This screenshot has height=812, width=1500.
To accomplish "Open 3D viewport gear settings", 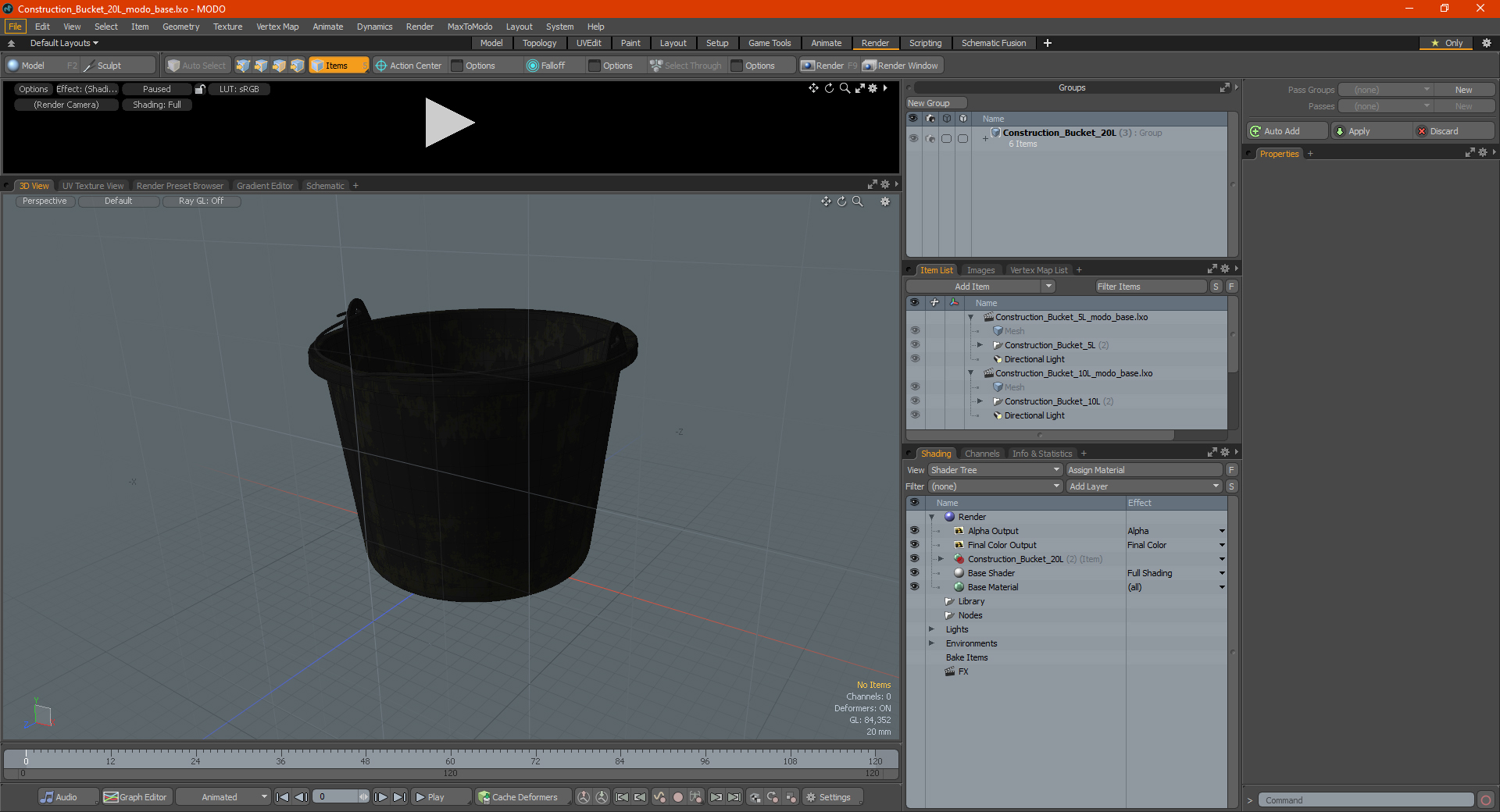I will [885, 201].
